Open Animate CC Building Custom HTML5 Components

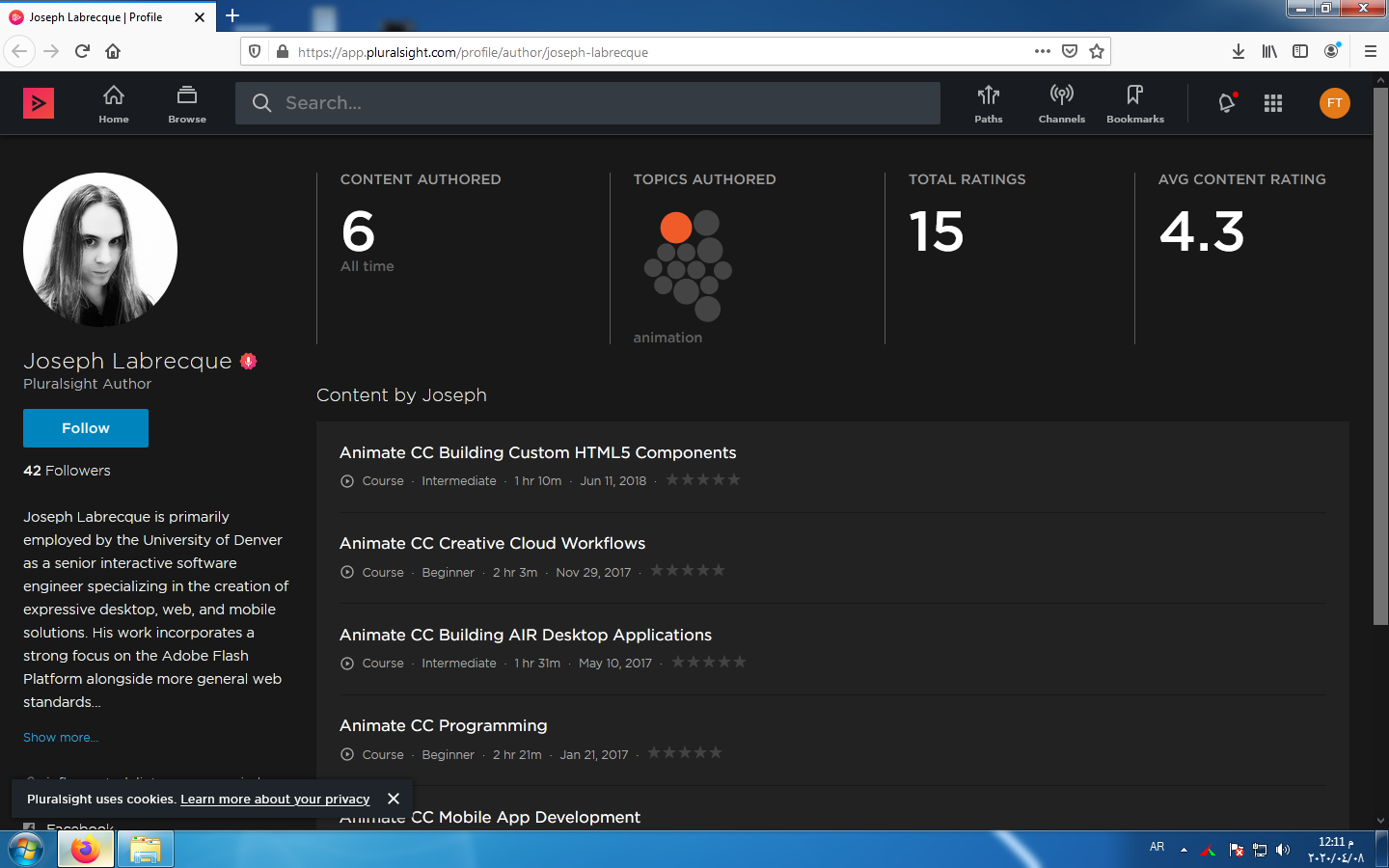537,452
